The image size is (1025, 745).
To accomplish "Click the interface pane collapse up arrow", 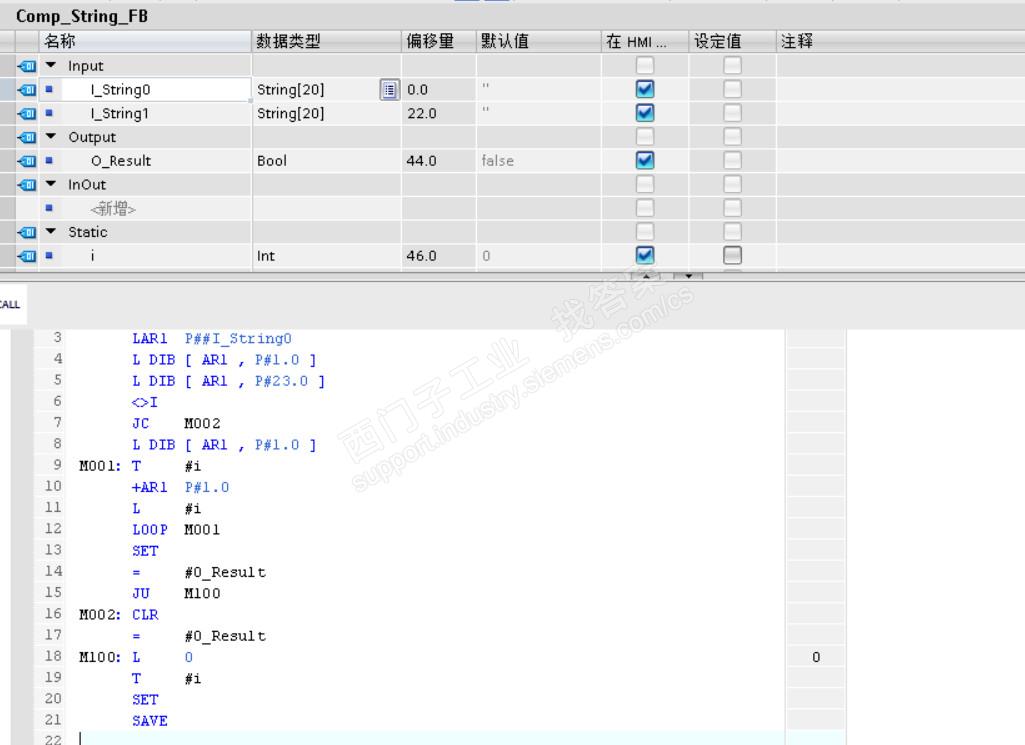I will pyautogui.click(x=646, y=276).
